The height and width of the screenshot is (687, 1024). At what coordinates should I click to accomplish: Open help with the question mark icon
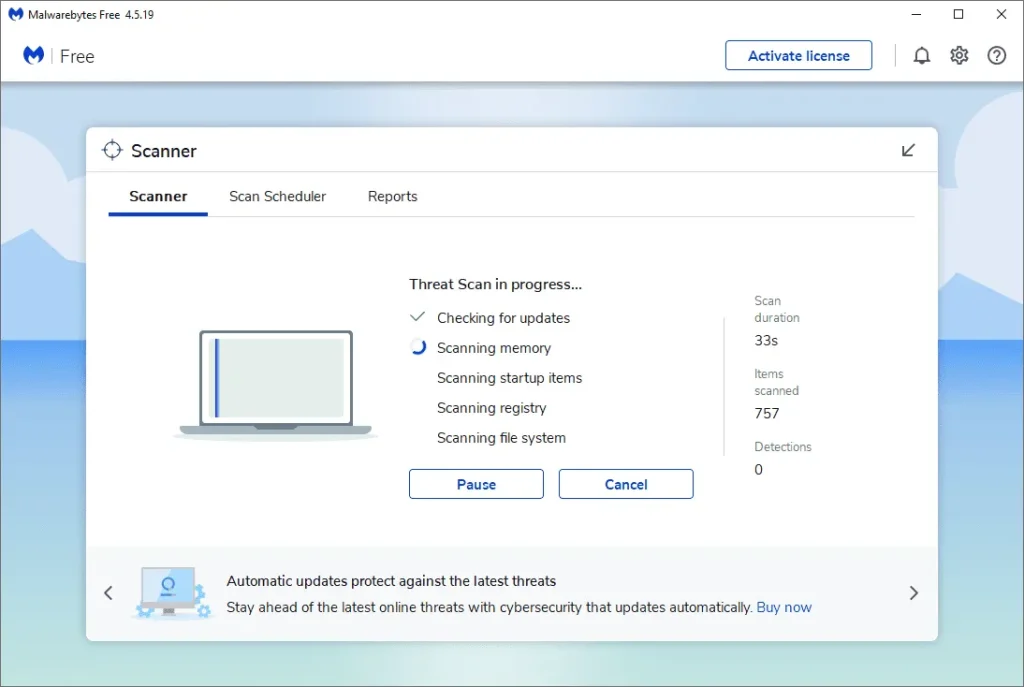(997, 56)
